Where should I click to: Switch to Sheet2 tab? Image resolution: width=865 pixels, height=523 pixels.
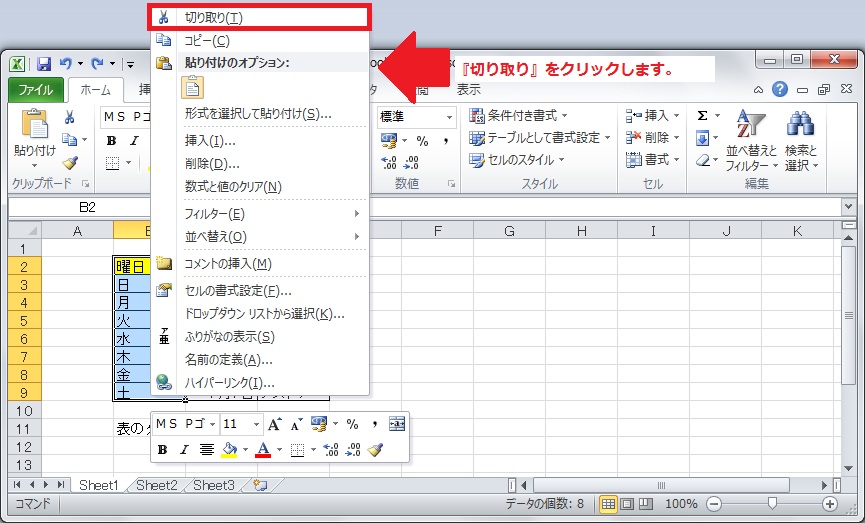click(157, 485)
